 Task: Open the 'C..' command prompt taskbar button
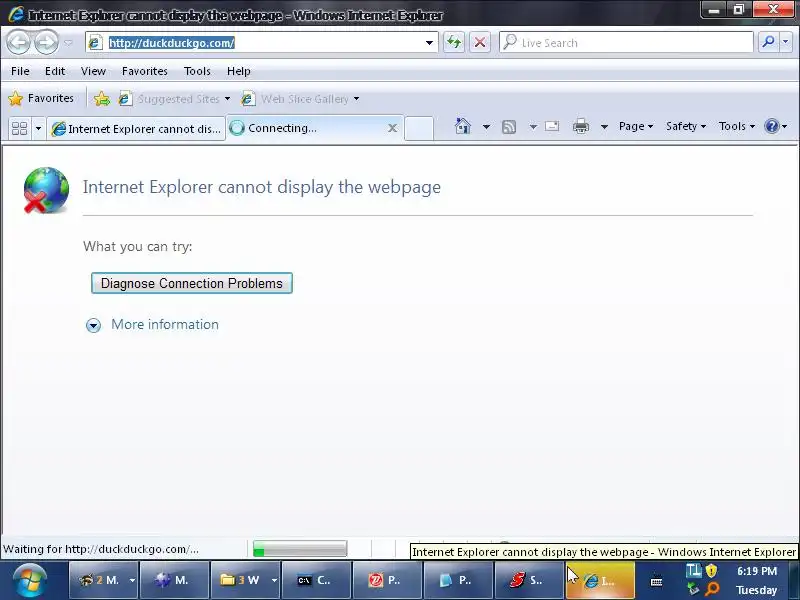point(316,580)
